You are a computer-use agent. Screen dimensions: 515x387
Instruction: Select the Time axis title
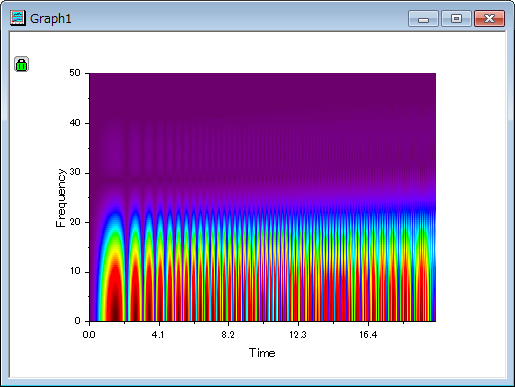(262, 353)
